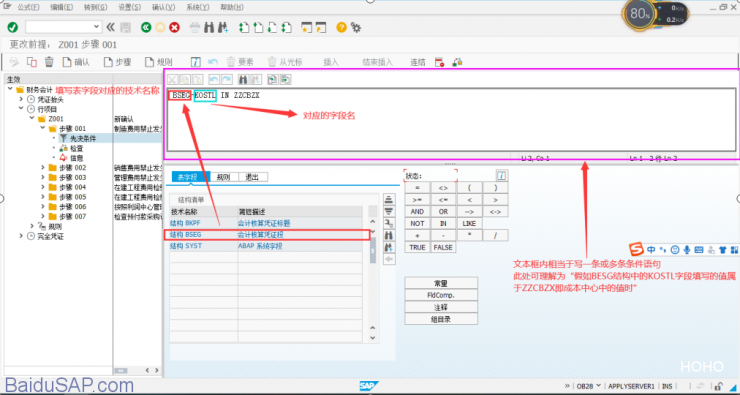Click the NOT operator button

click(417, 223)
